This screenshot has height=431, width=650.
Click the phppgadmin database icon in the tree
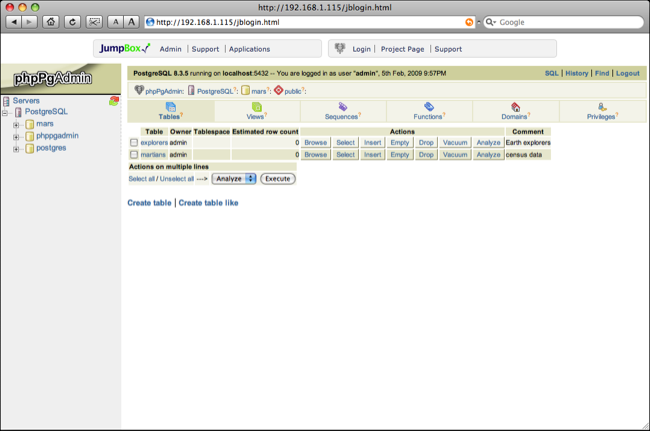click(x=29, y=136)
